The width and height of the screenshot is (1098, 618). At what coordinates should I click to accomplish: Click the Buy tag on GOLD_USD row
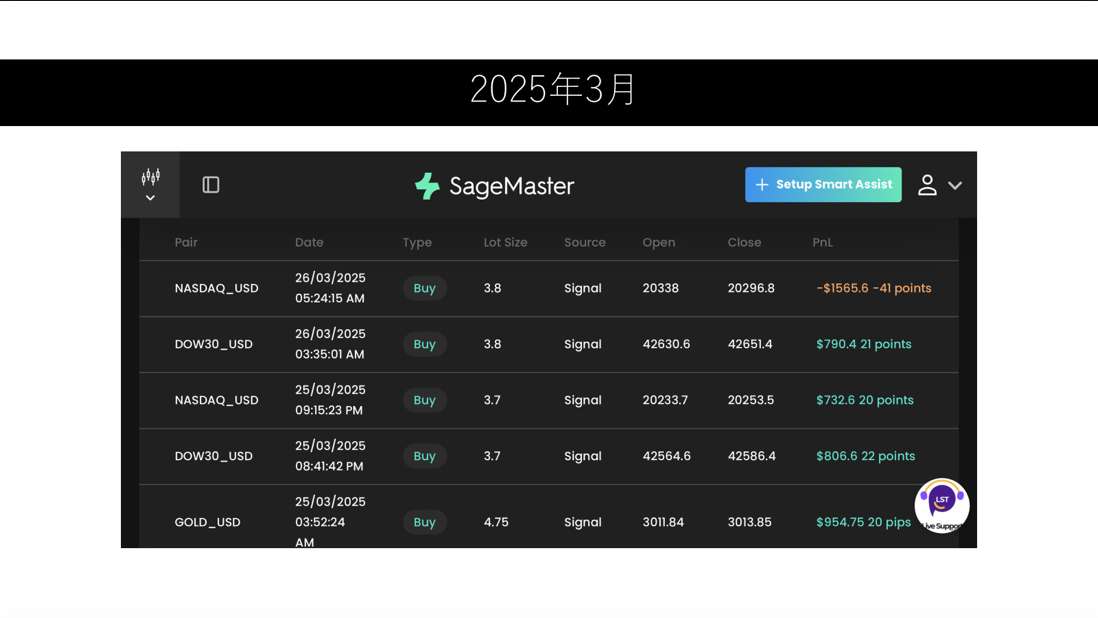(424, 522)
